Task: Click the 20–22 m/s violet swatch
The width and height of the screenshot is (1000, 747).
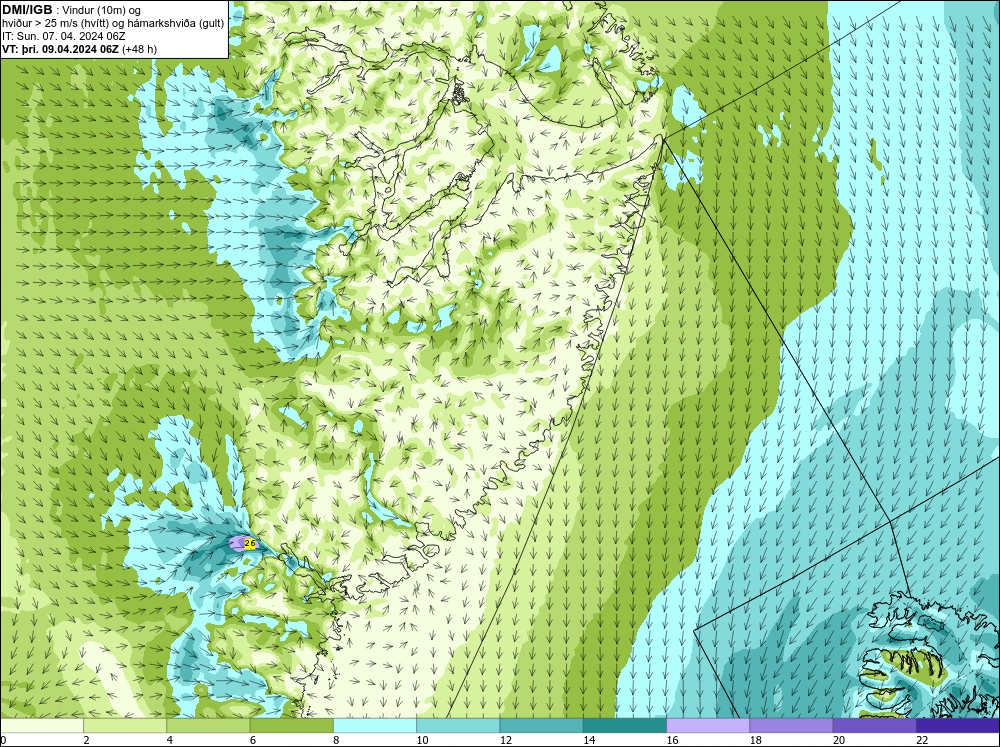Action: tap(874, 726)
